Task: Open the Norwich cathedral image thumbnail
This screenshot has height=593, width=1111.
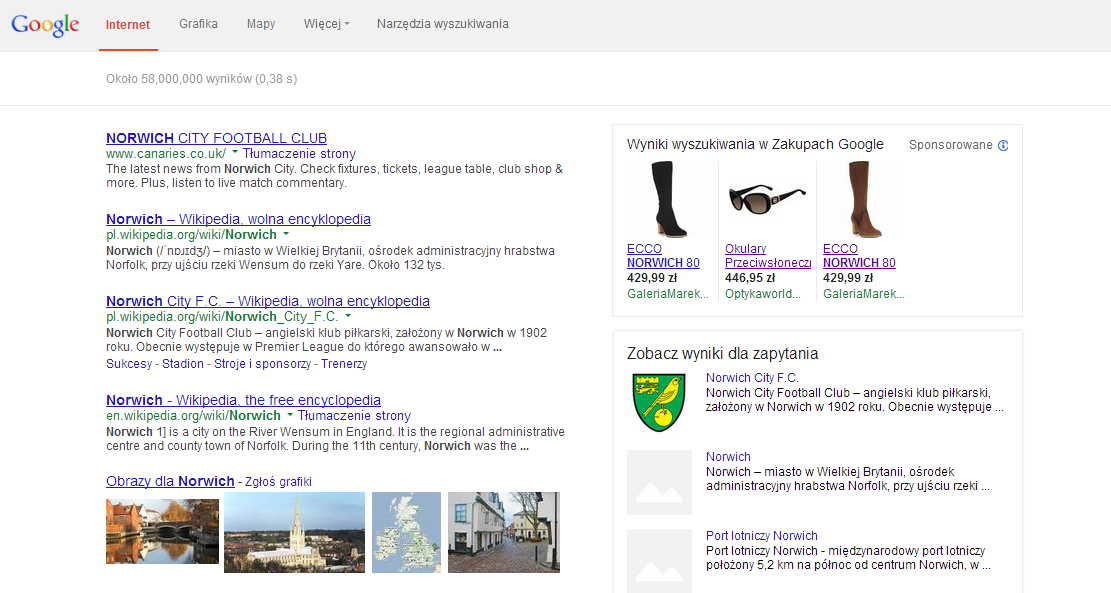Action: coord(294,532)
